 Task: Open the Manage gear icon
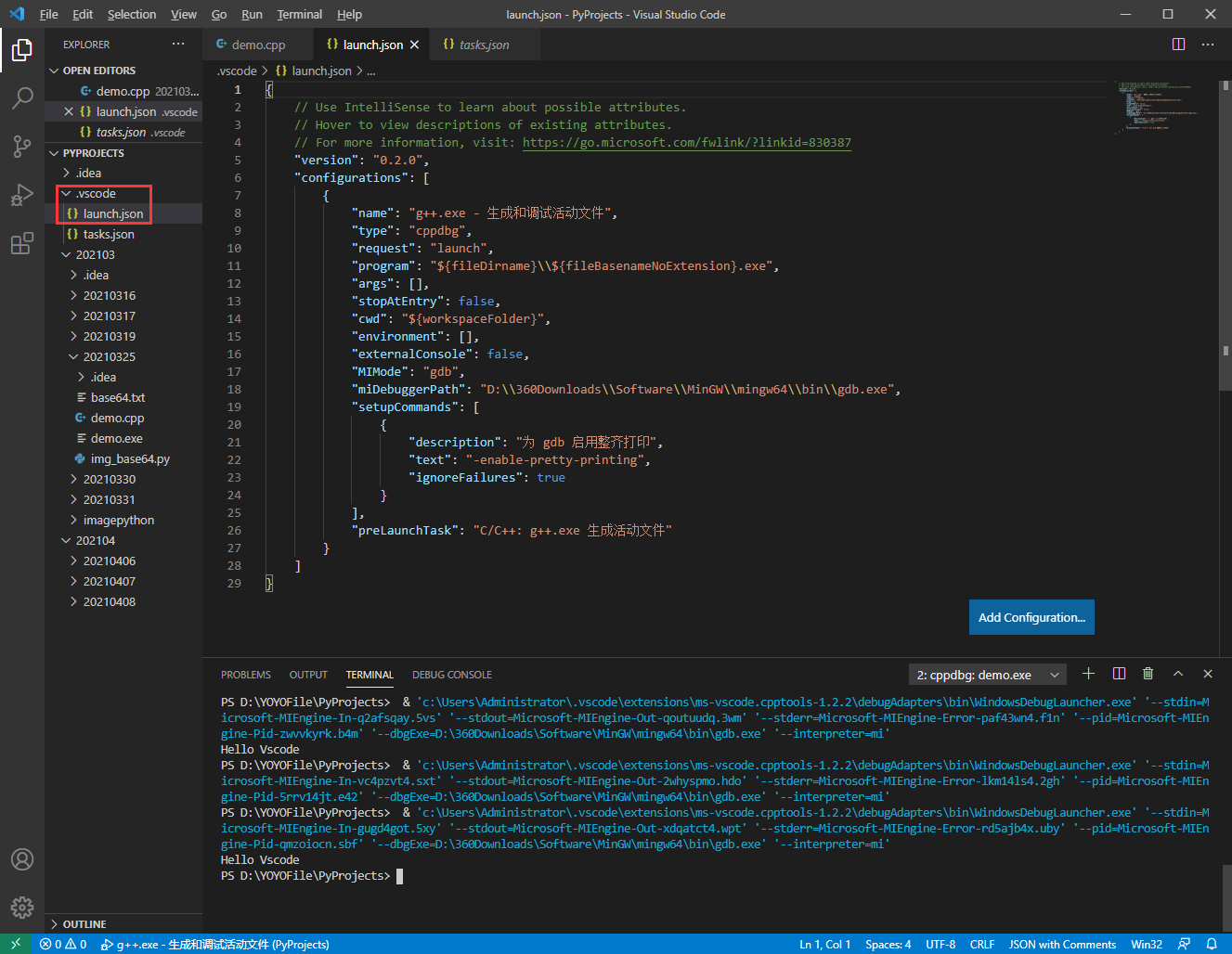[22, 908]
